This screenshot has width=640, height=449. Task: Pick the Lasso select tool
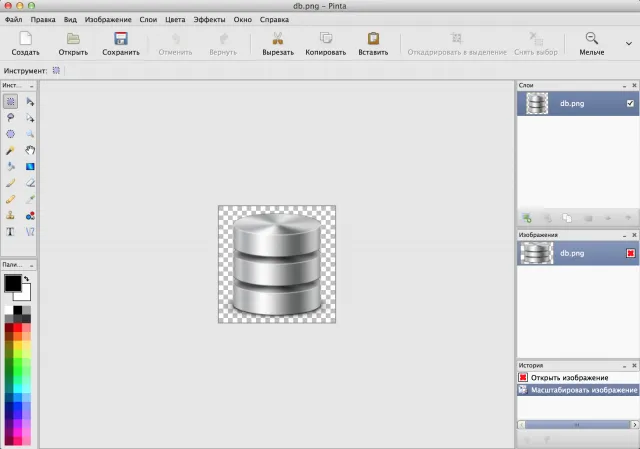pos(10,118)
